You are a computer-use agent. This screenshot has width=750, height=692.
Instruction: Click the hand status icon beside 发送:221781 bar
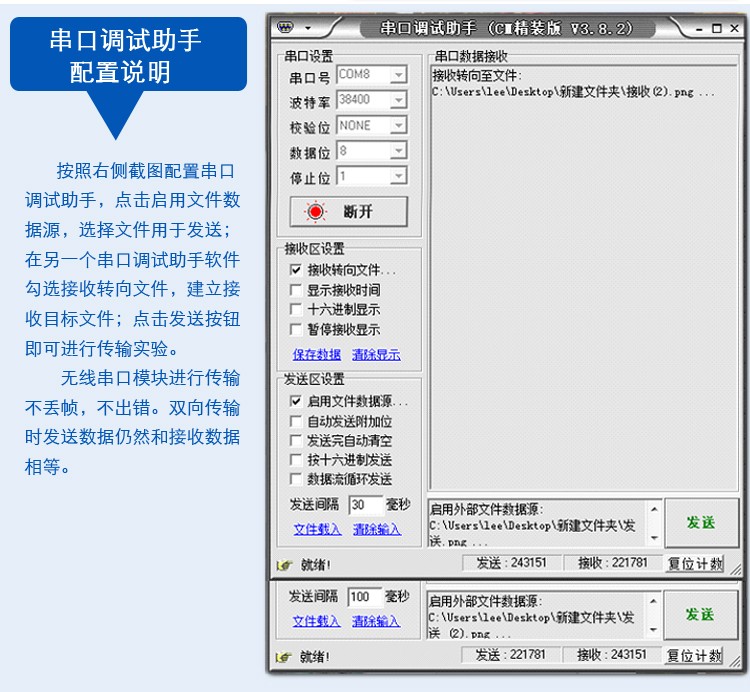tap(284, 657)
